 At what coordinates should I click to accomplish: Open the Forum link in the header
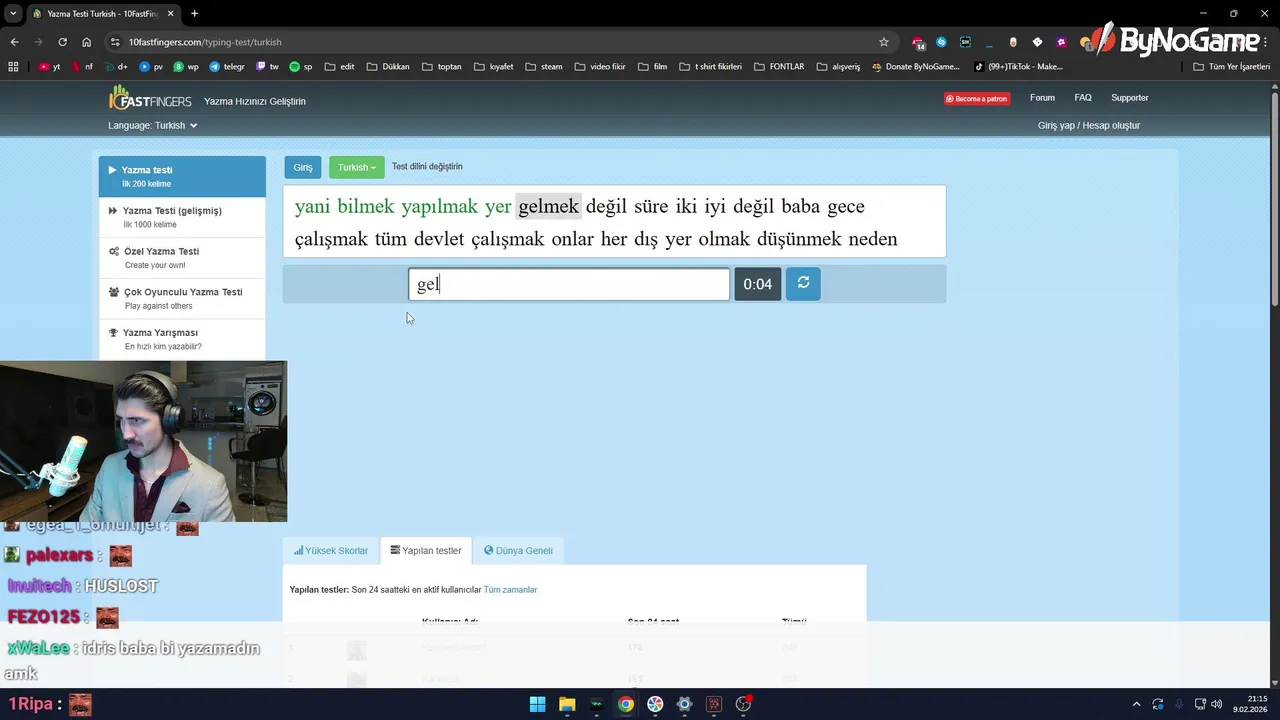[x=1043, y=98]
